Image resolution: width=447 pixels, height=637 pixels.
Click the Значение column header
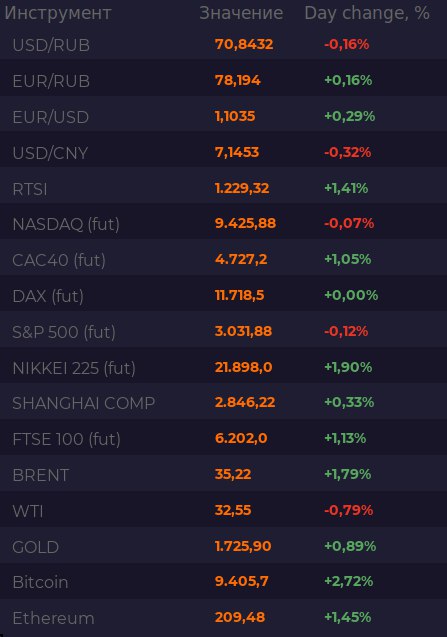[x=241, y=13]
